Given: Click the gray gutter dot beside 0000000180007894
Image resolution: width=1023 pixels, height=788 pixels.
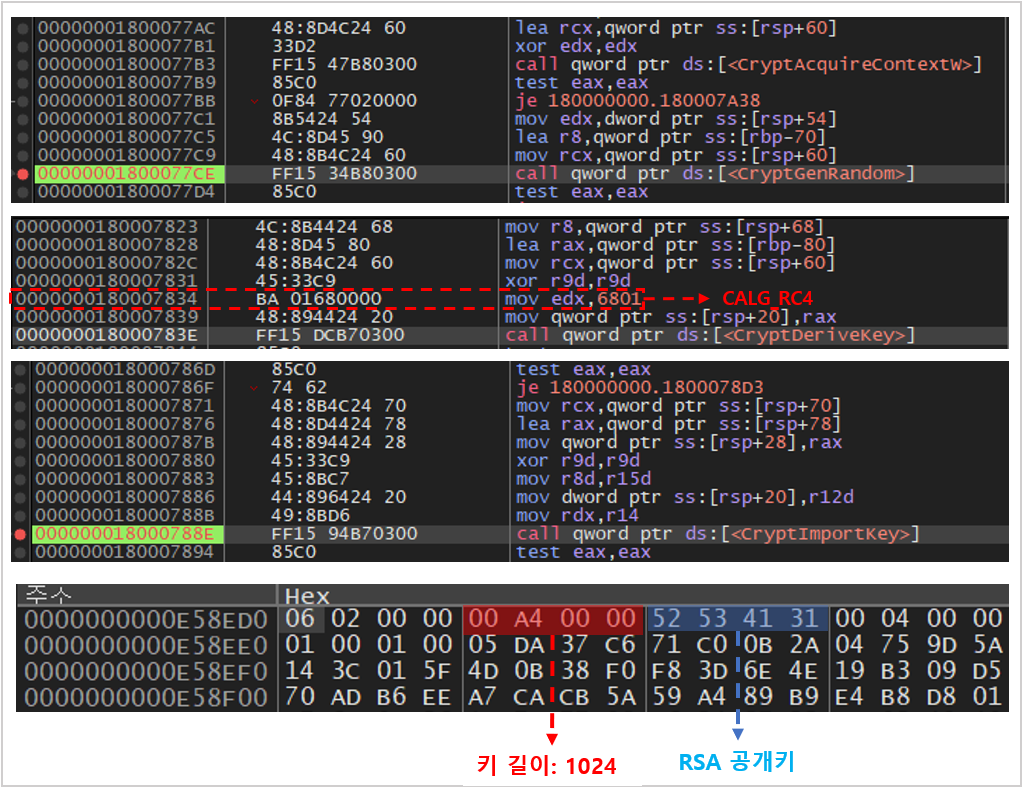Looking at the screenshot, I should (22, 552).
